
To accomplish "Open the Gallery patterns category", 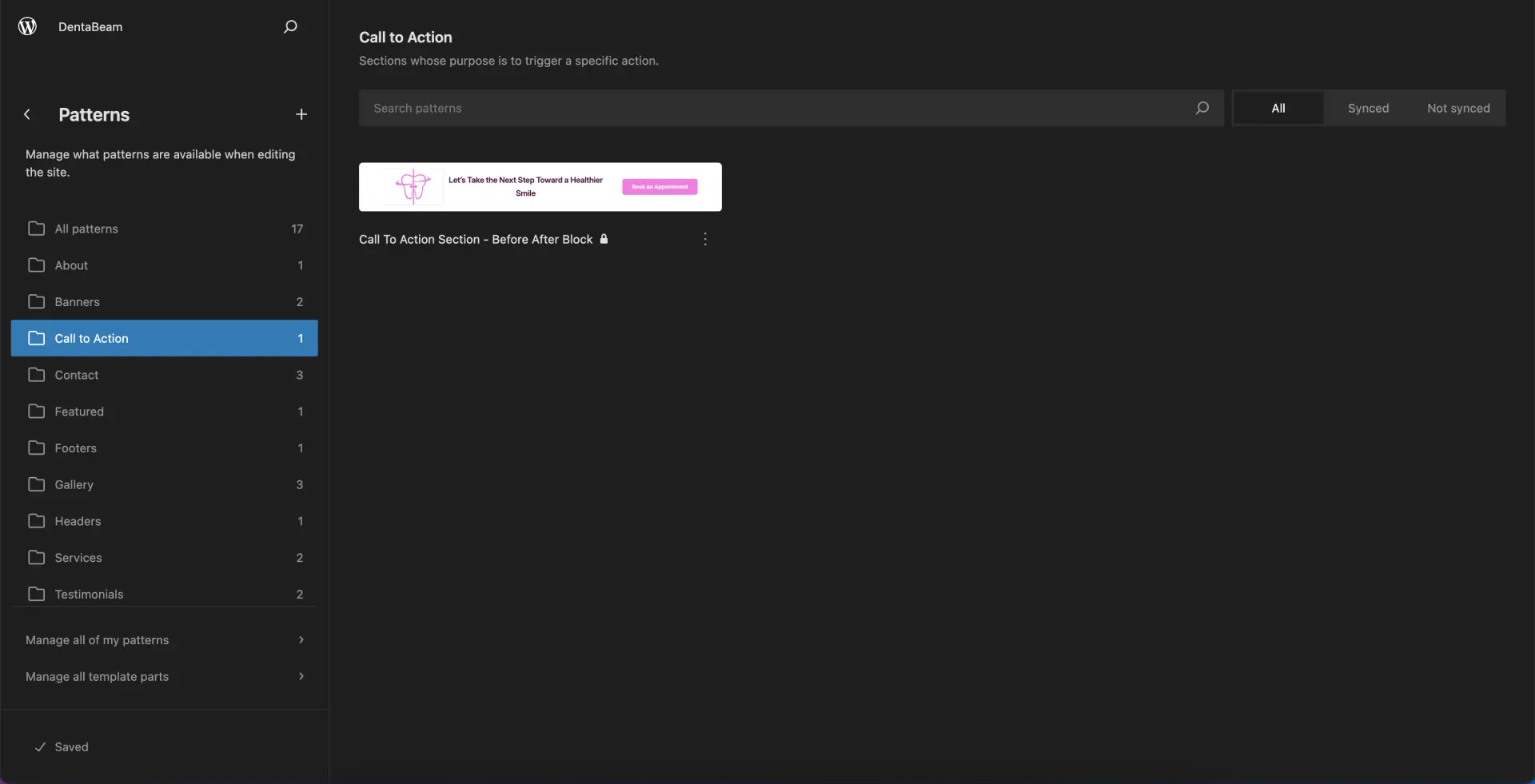I will 165,484.
